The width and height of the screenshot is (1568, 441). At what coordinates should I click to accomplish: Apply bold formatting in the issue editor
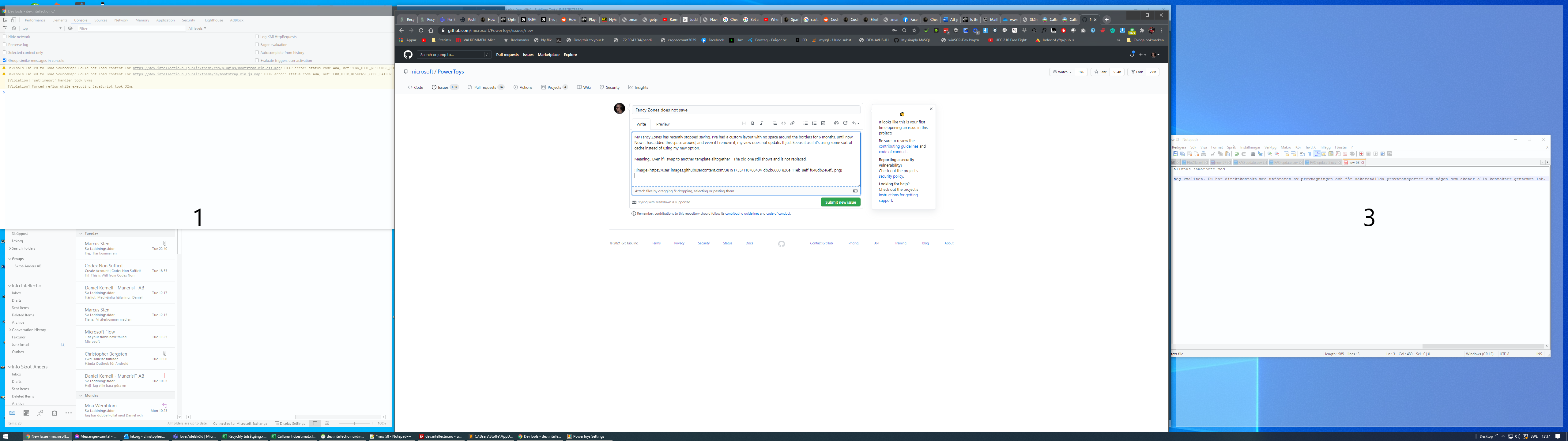coord(752,123)
